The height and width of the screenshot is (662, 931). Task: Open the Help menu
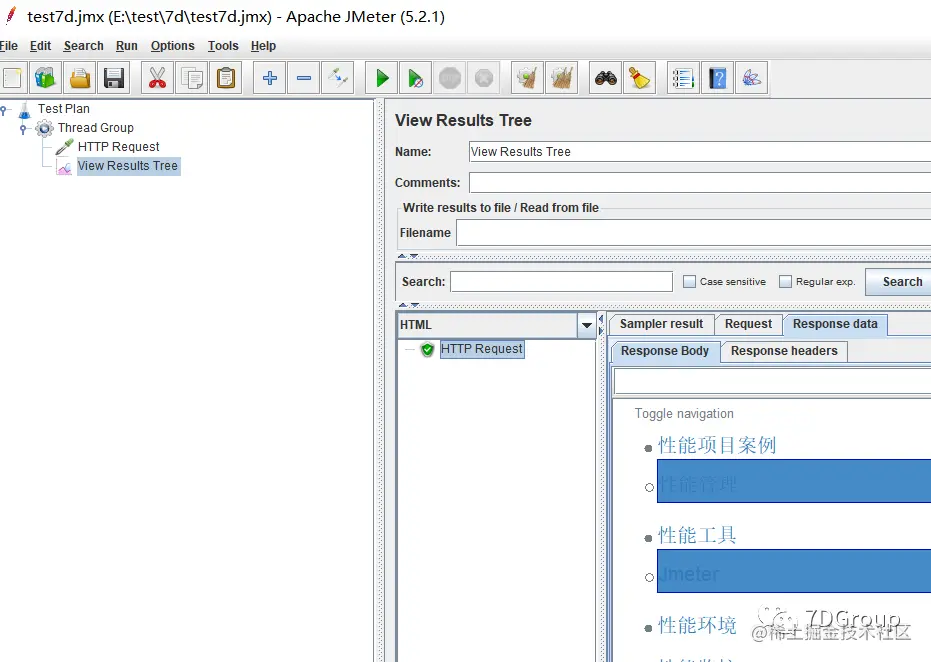click(x=263, y=46)
